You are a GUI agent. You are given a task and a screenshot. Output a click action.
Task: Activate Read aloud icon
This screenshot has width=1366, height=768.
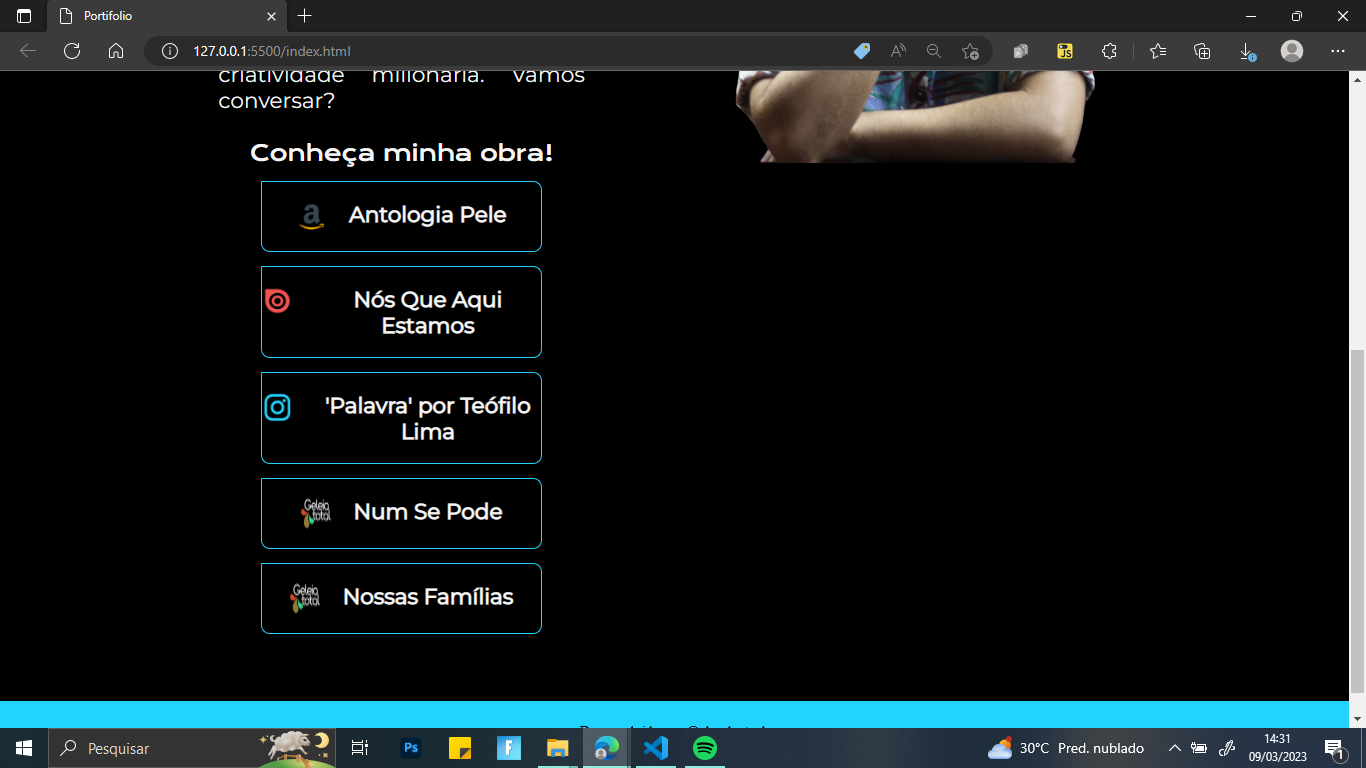tap(898, 51)
